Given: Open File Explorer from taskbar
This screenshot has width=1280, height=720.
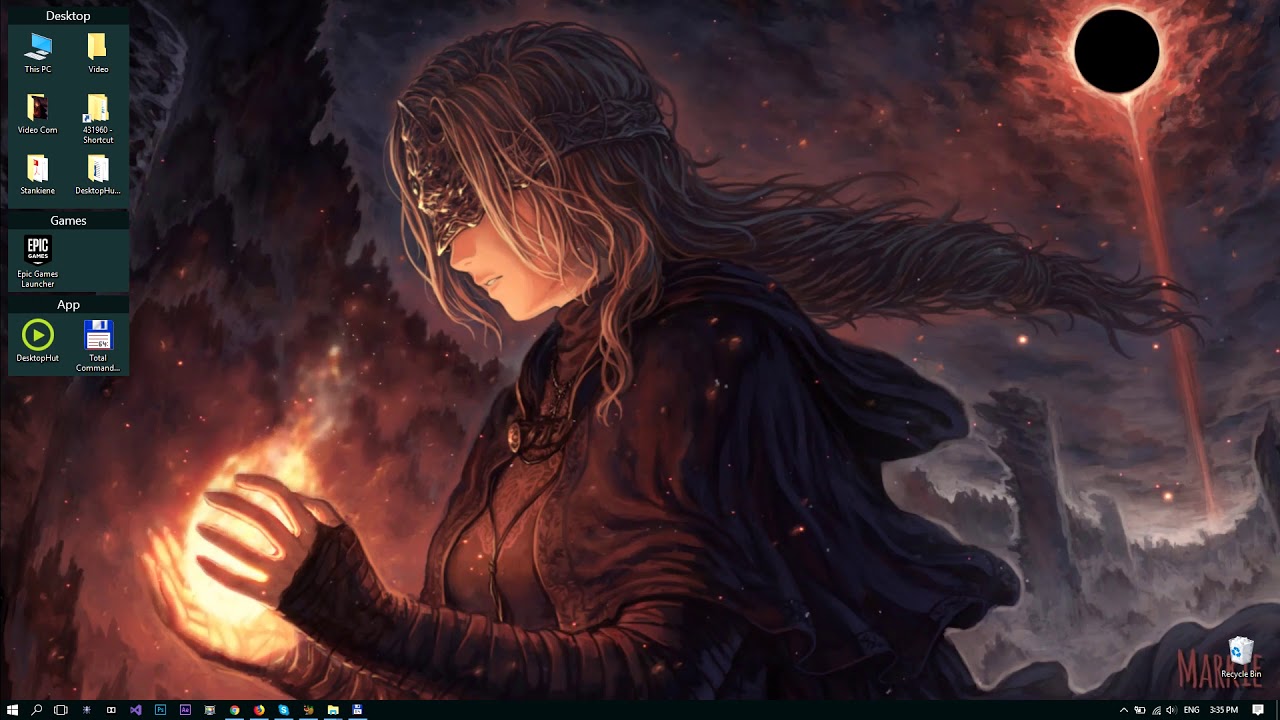Looking at the screenshot, I should point(333,710).
